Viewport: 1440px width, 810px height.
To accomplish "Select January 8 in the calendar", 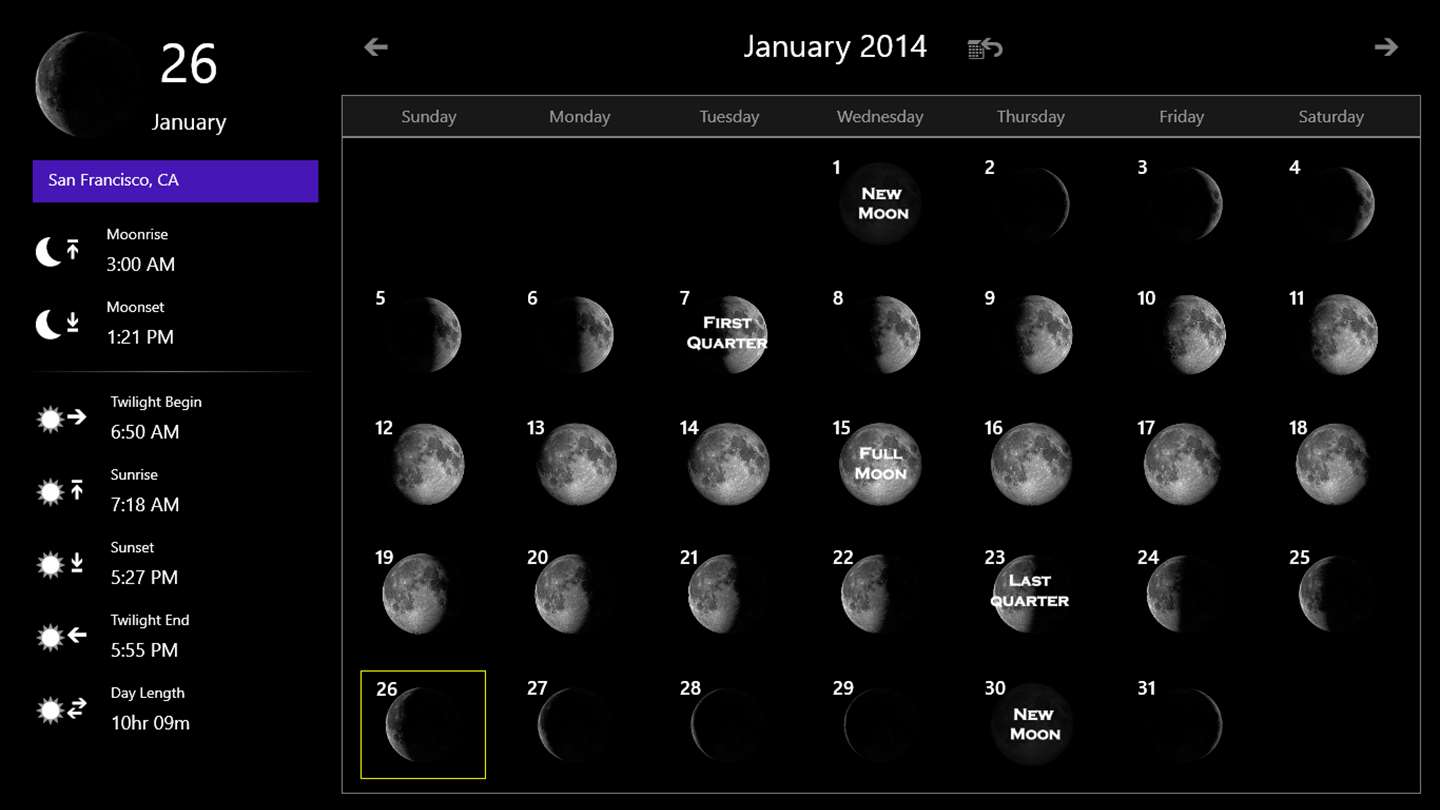I will click(880, 333).
